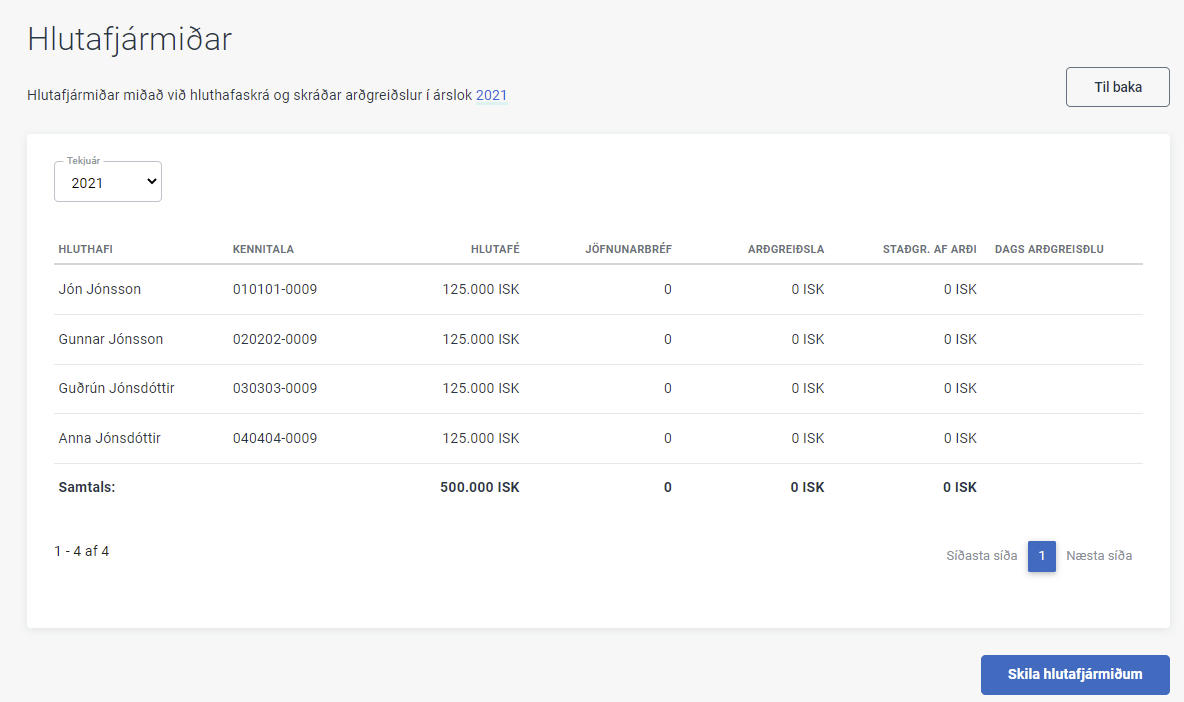1184x702 pixels.
Task: Click Gunnar Jónsson's jöfnunarbréf value 0
Action: pos(668,339)
